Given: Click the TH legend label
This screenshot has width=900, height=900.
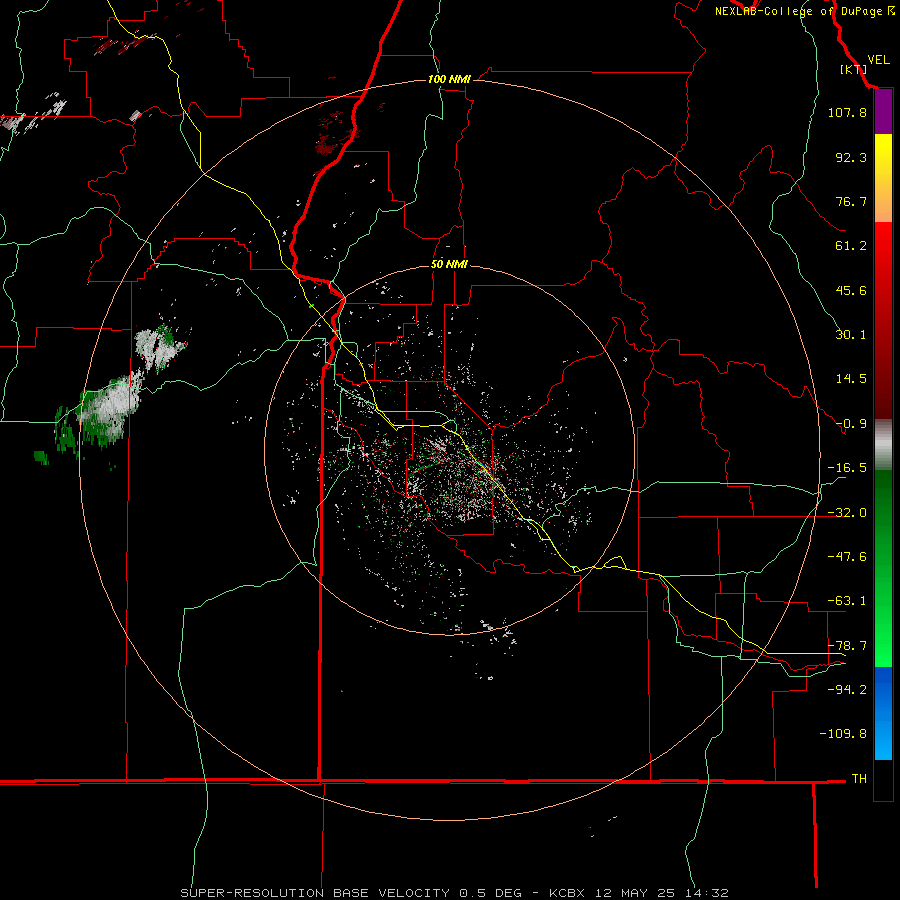Looking at the screenshot, I should point(859,778).
